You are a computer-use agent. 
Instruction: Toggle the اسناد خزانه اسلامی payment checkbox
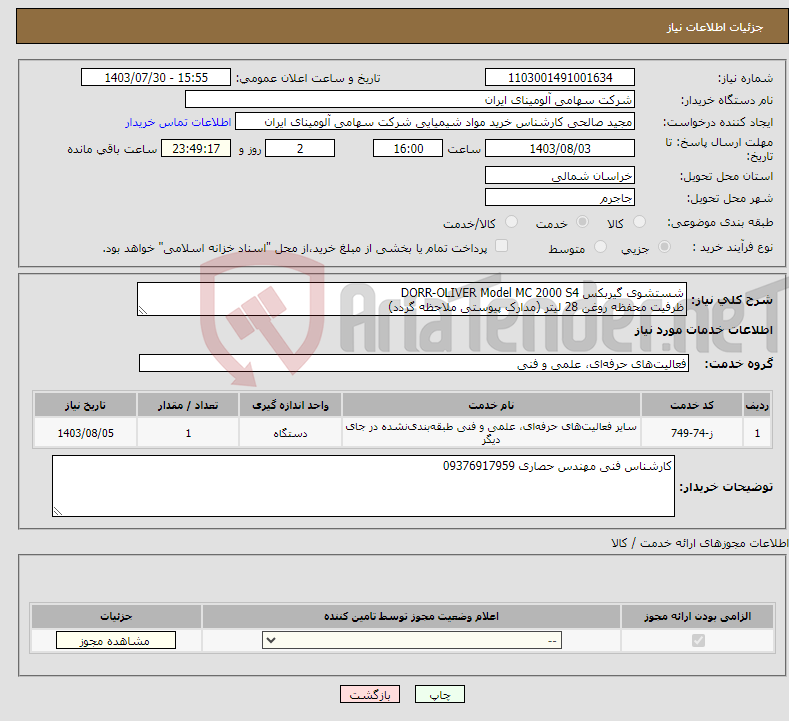[501, 246]
